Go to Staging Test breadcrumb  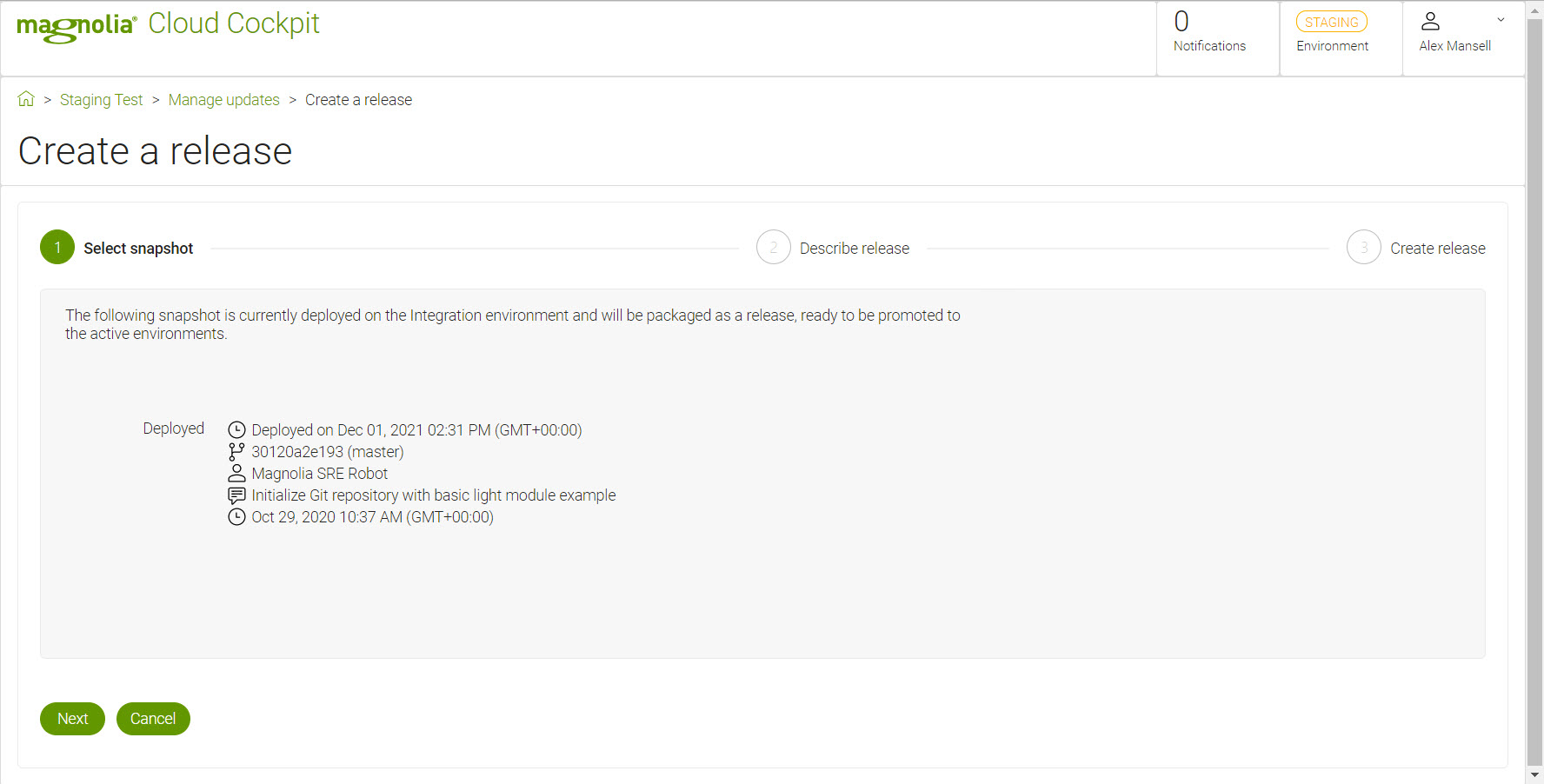pyautogui.click(x=101, y=100)
